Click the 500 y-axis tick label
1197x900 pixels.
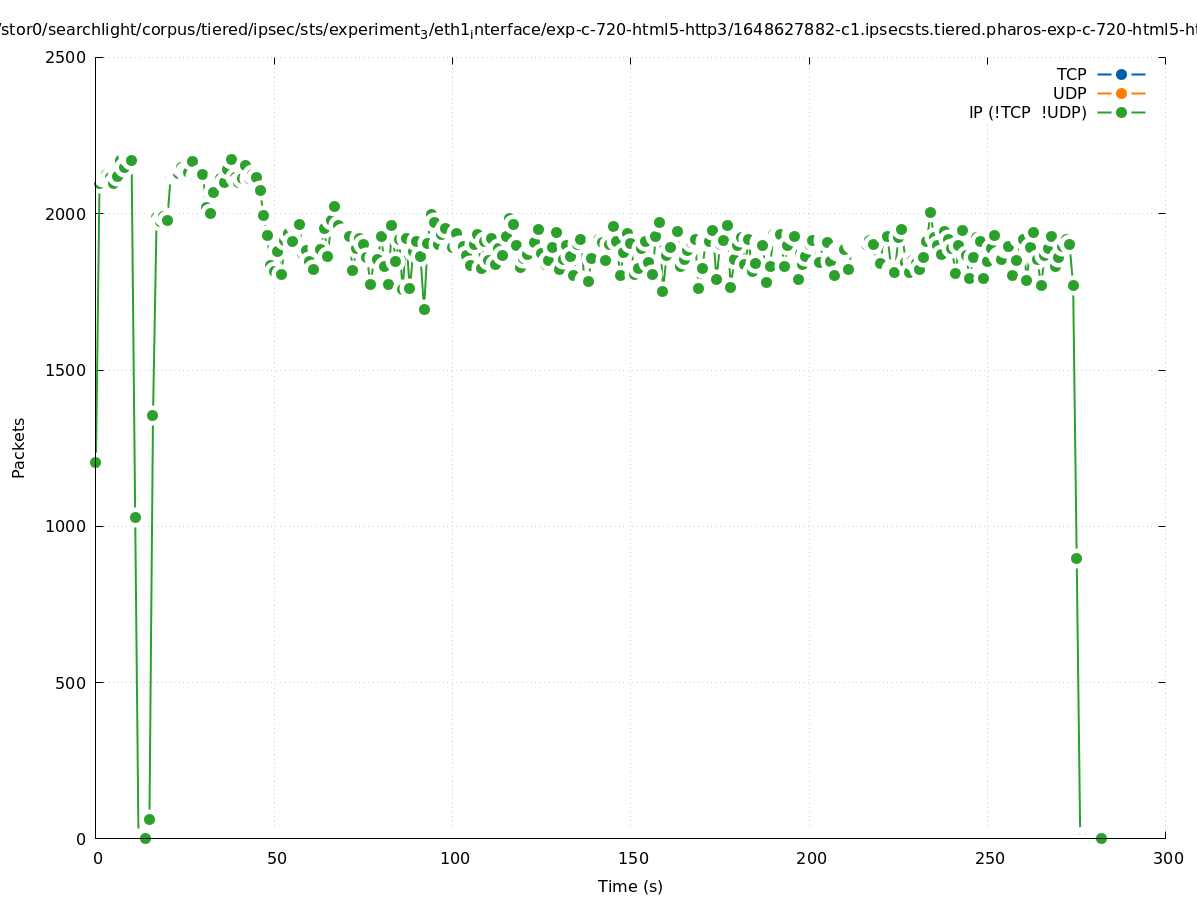click(x=73, y=683)
